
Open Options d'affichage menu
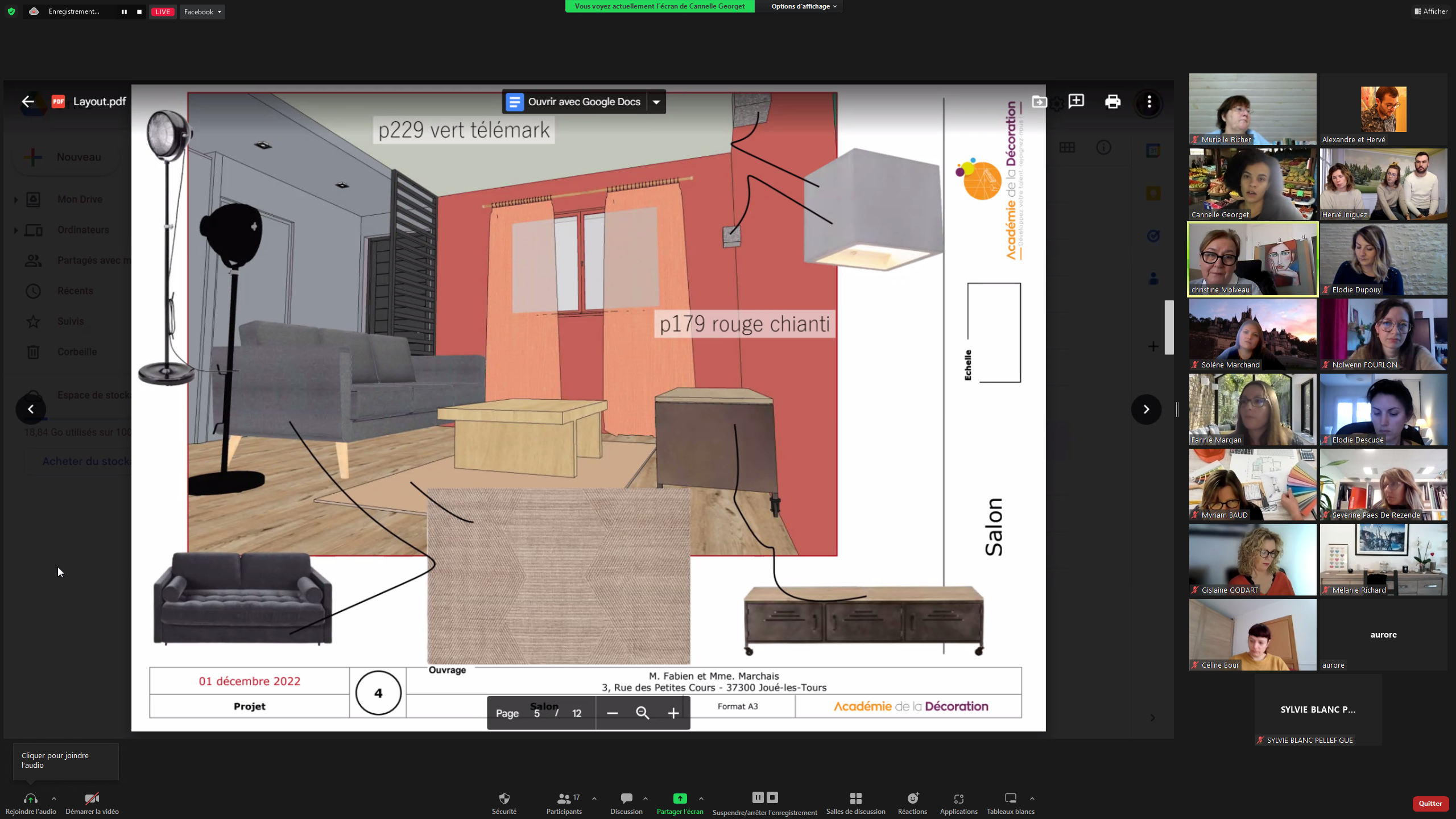(x=804, y=6)
